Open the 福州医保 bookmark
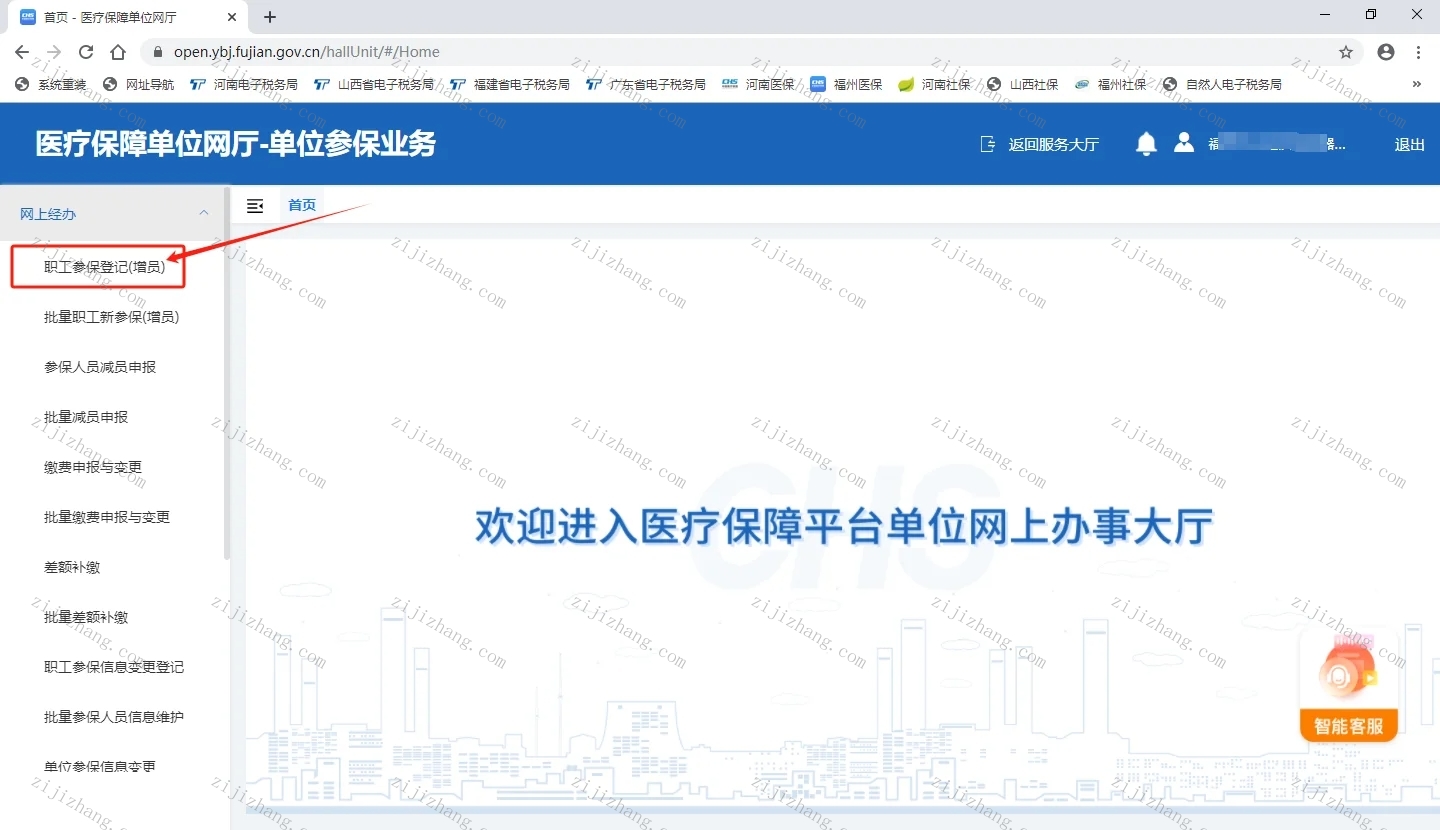 click(846, 84)
